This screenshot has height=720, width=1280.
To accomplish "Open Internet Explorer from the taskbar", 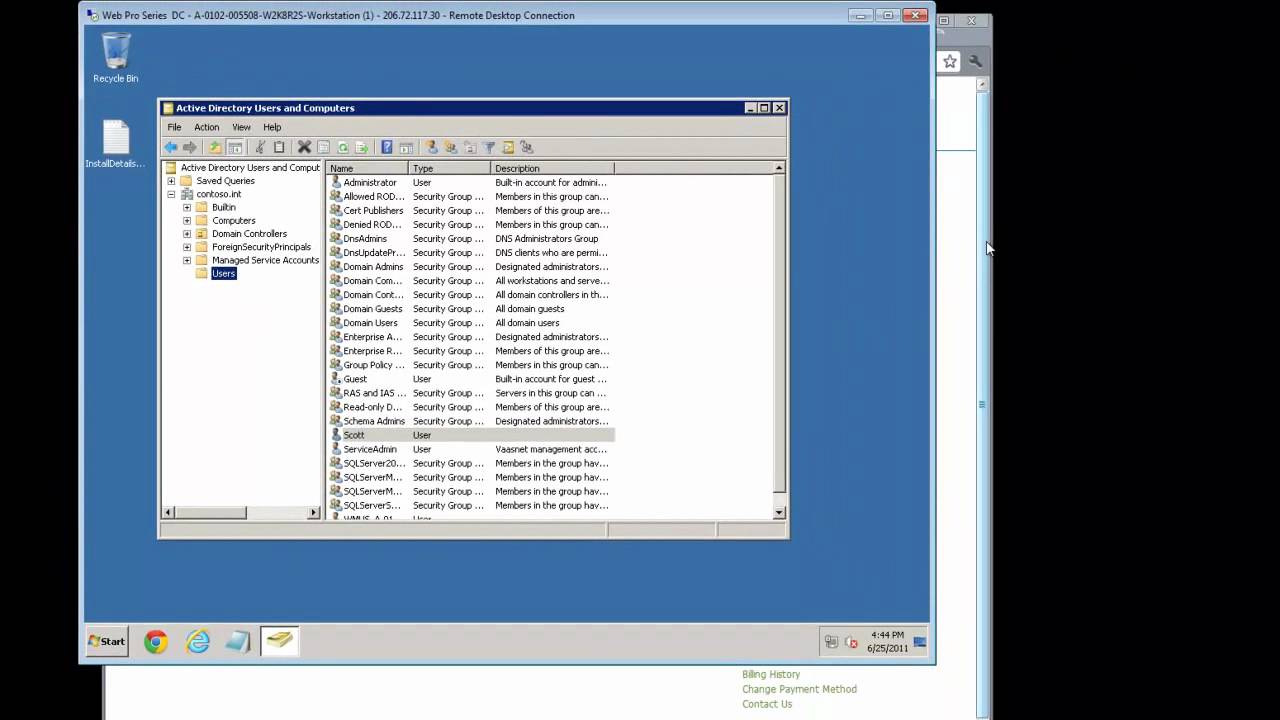I will pos(198,642).
